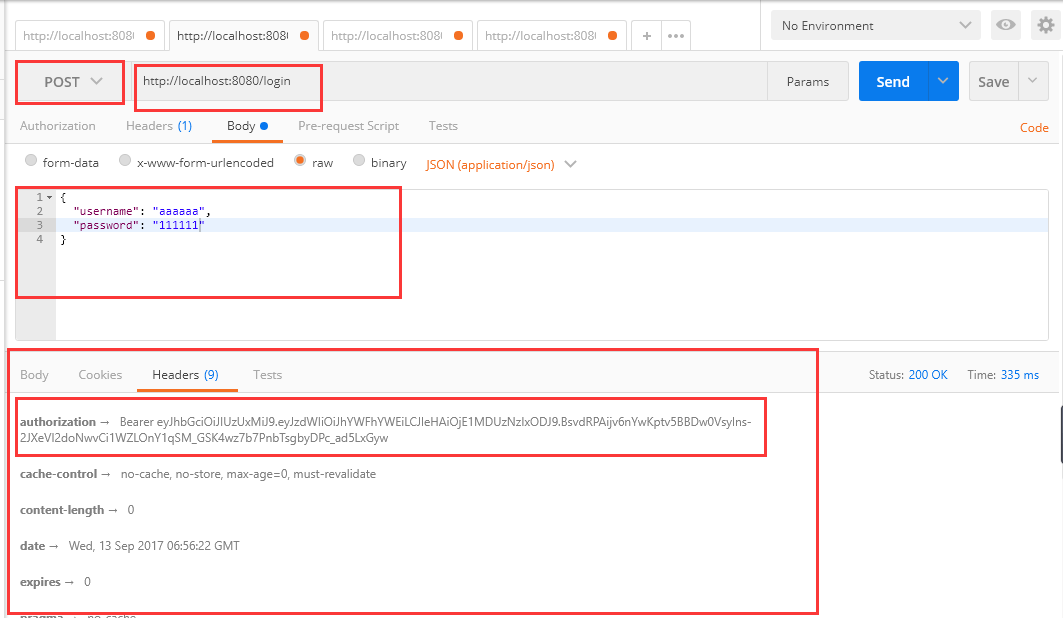Open the request Tests tab
Image resolution: width=1063 pixels, height=618 pixels.
tap(443, 126)
